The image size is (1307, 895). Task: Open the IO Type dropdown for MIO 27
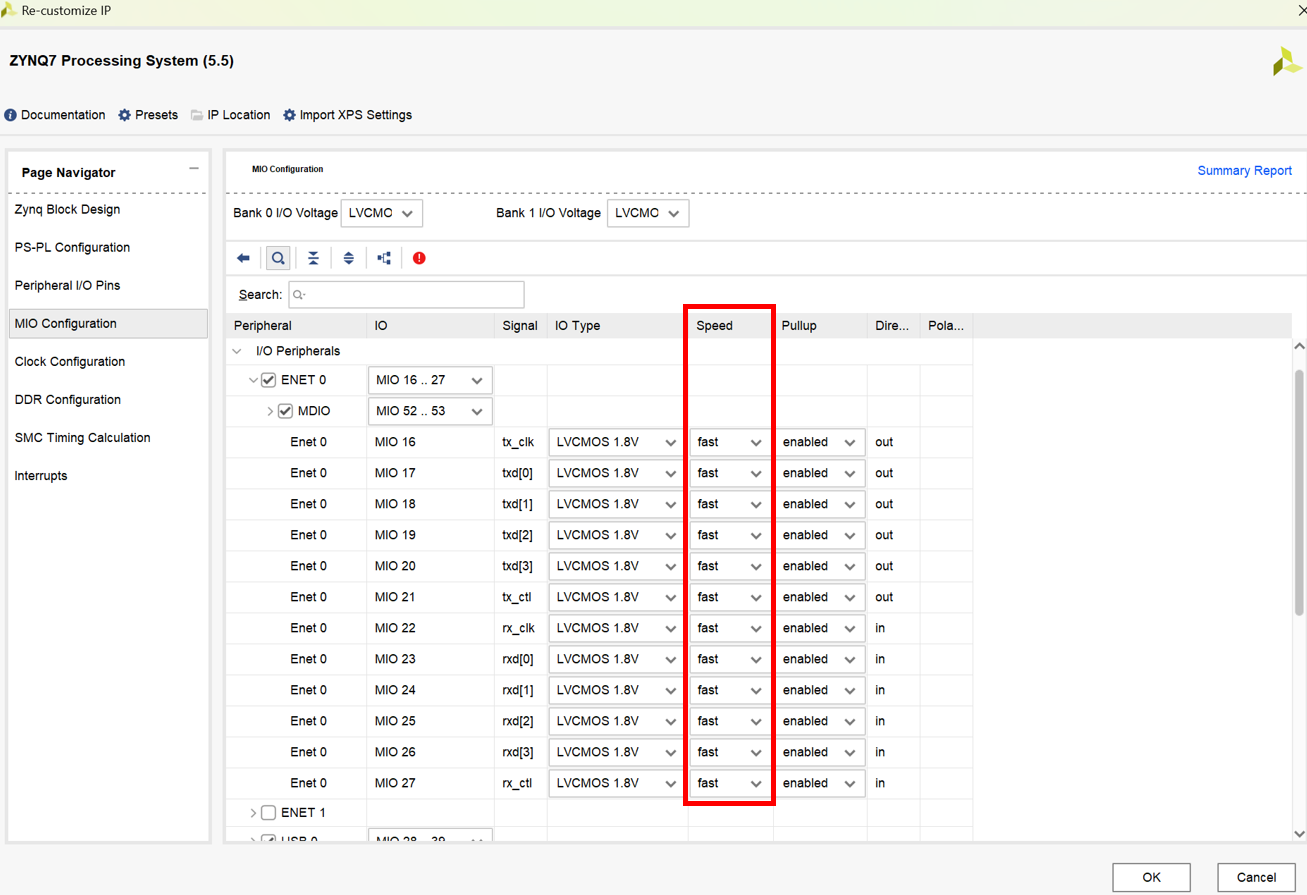[x=616, y=783]
